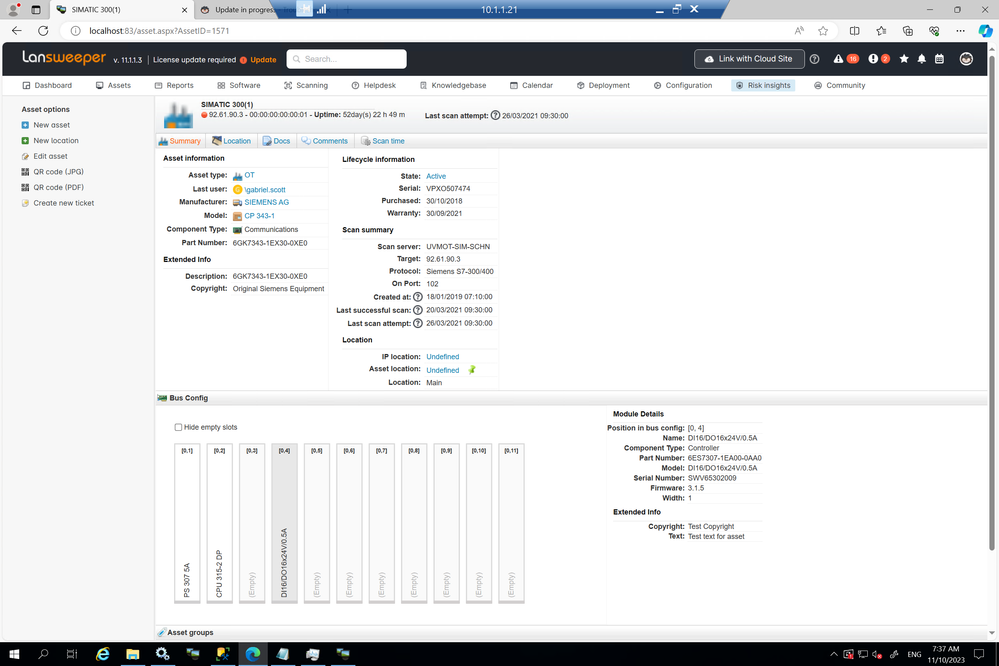
Task: Open Knowledgebase menu
Action: (452, 85)
